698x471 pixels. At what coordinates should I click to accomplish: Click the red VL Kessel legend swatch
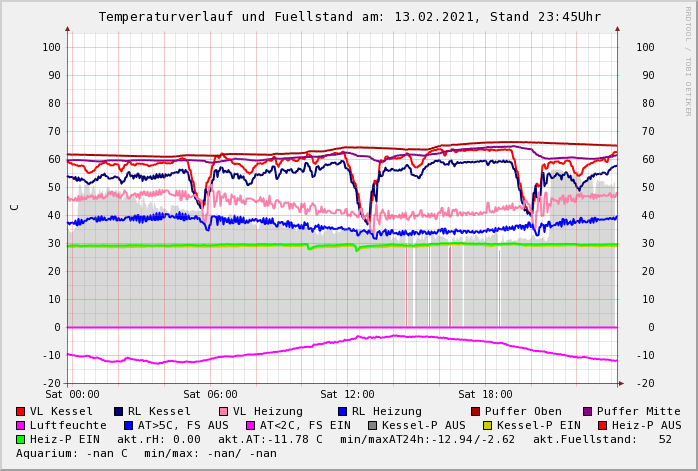coord(21,411)
